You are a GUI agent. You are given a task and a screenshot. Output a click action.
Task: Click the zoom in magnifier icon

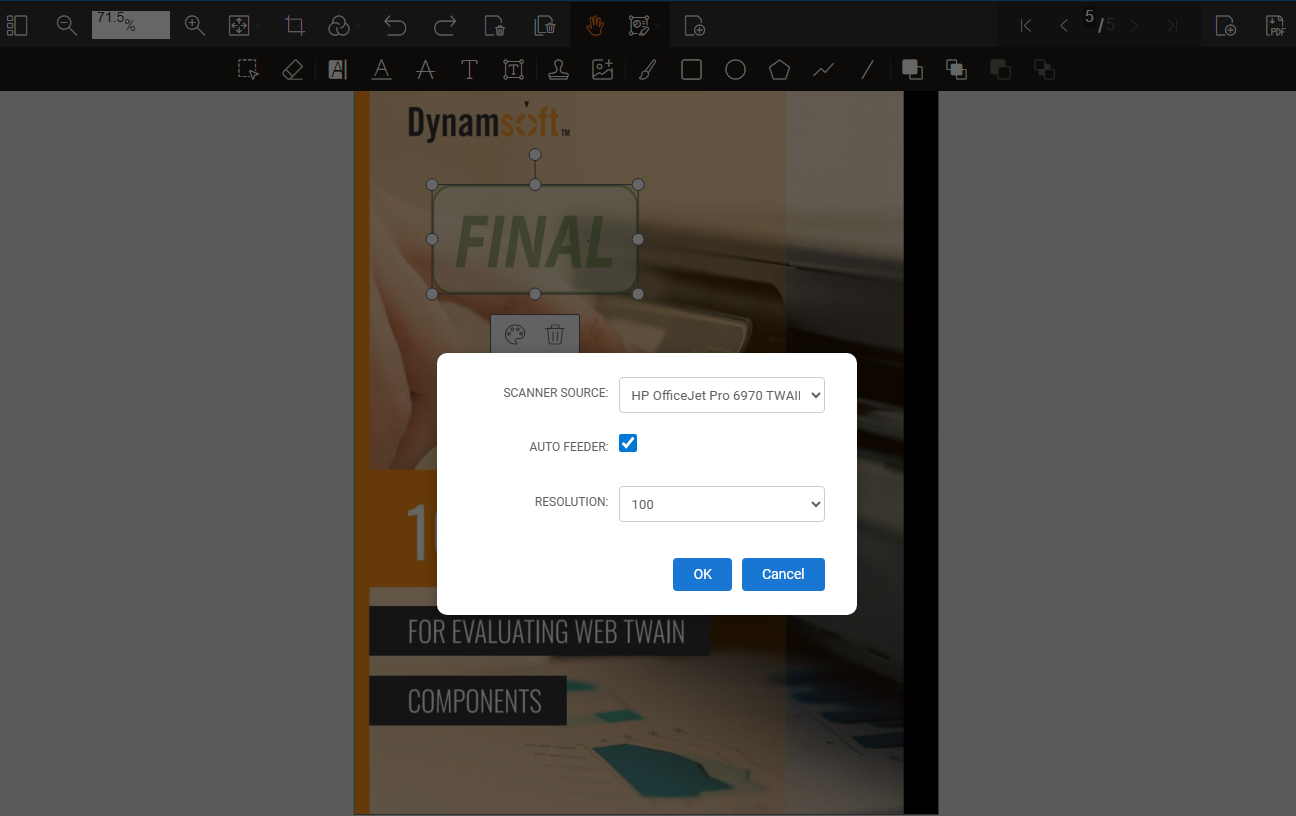coord(195,26)
